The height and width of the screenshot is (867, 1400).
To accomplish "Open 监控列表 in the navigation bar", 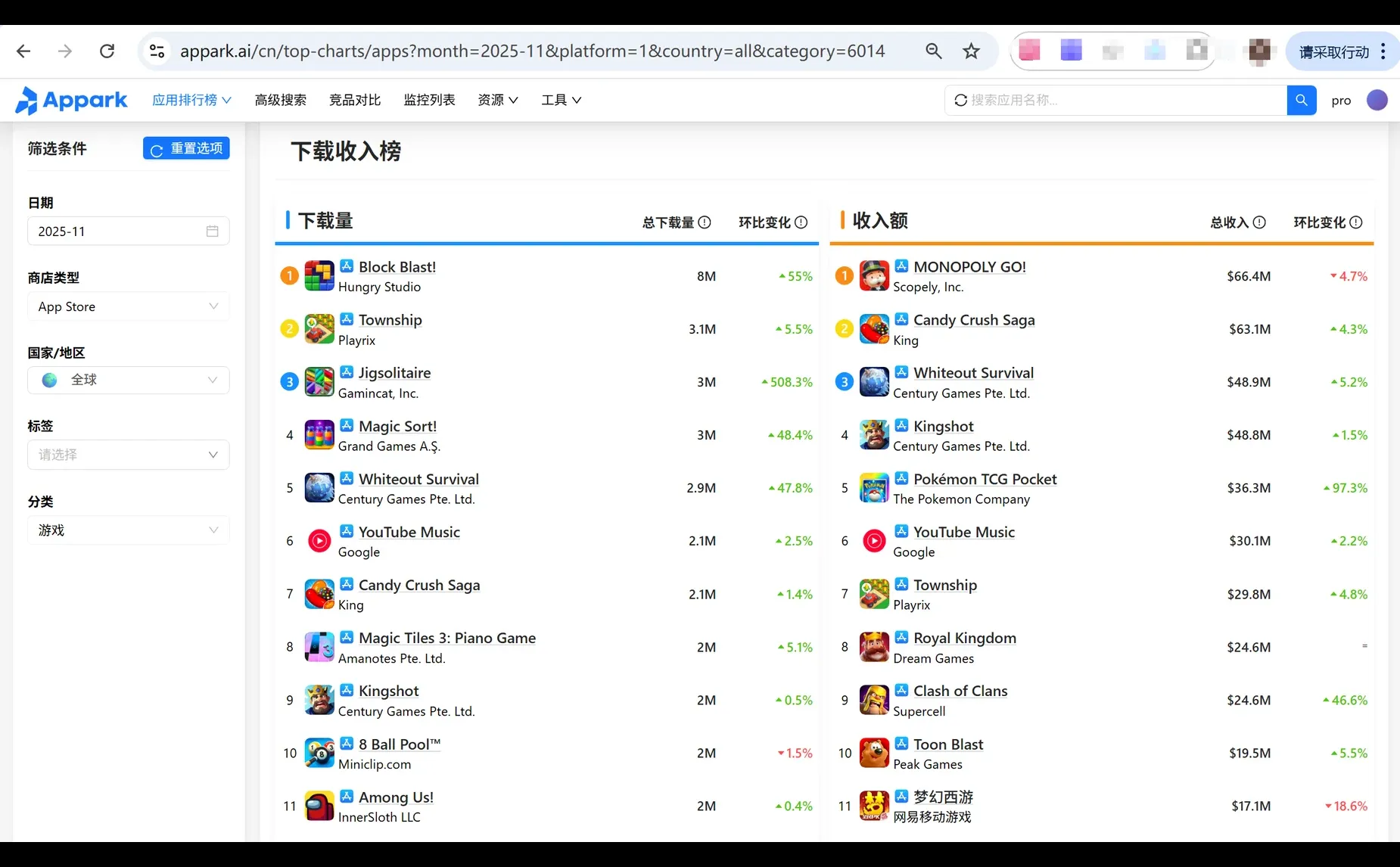I will 429,100.
